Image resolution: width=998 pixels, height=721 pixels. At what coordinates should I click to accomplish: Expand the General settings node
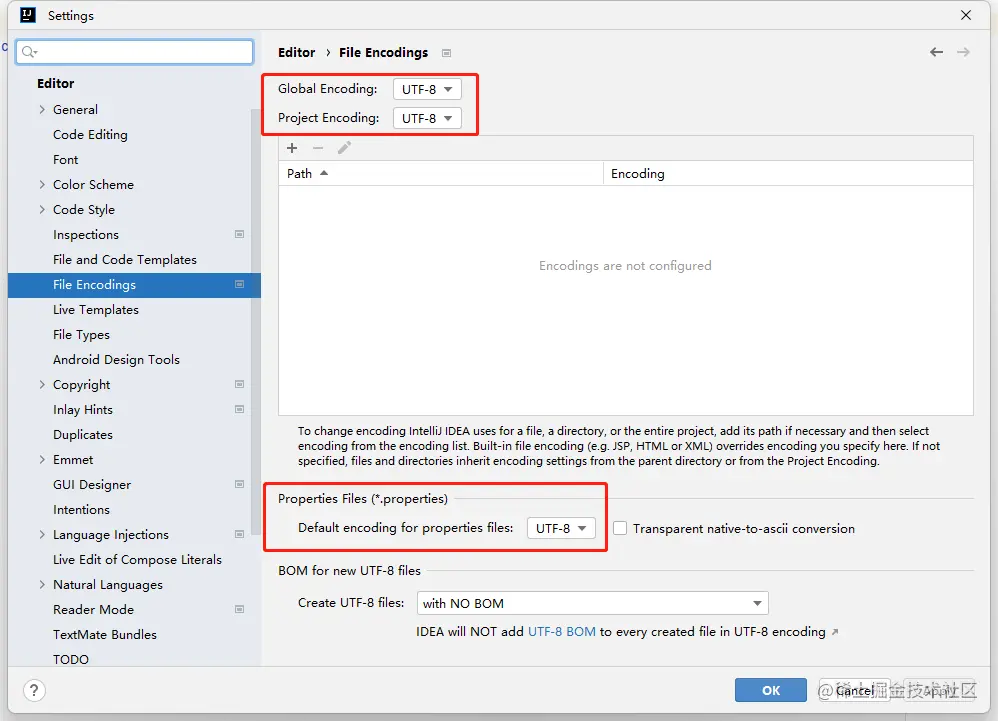coord(42,109)
